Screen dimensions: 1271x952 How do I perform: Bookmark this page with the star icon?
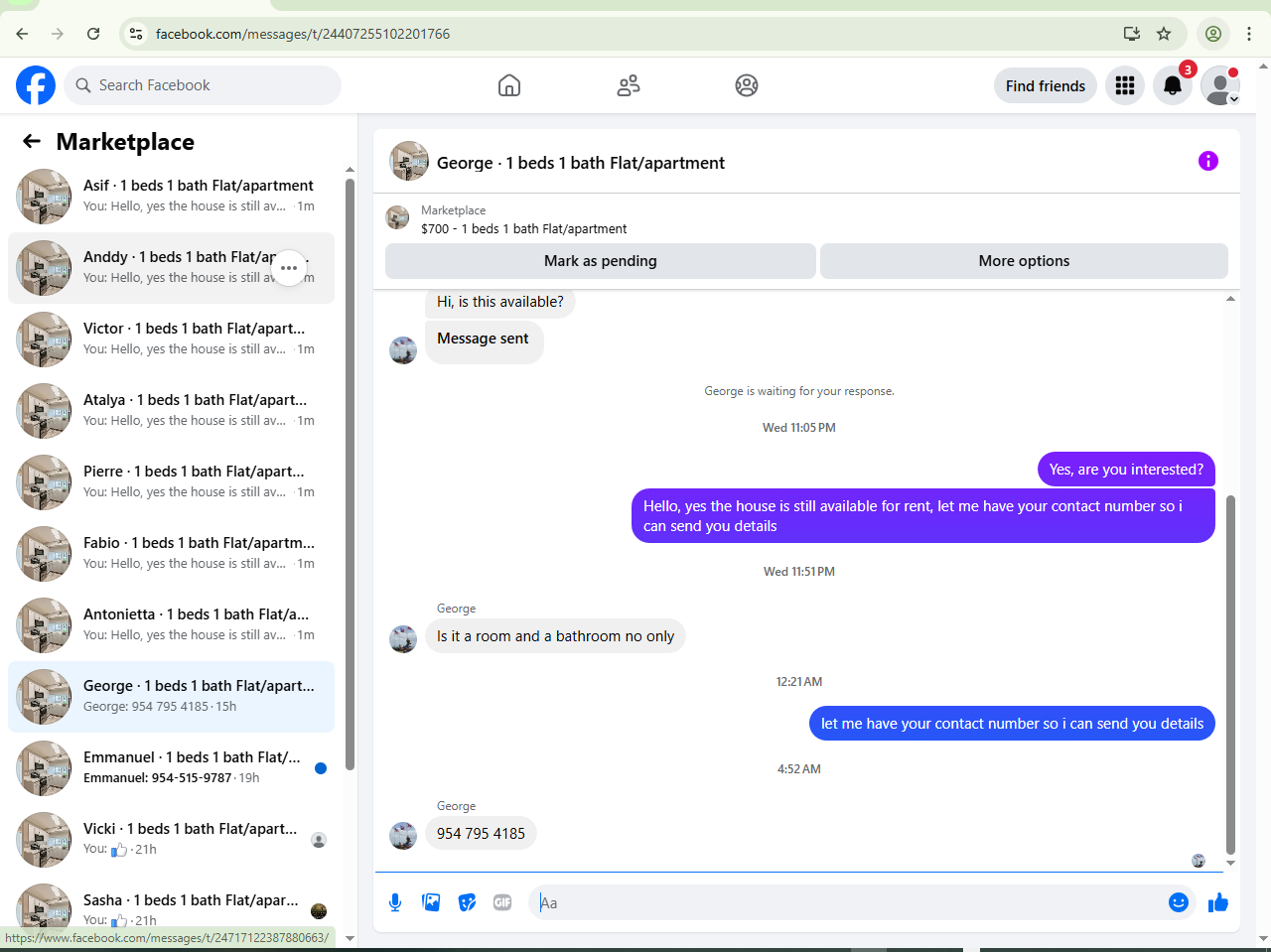click(1164, 34)
